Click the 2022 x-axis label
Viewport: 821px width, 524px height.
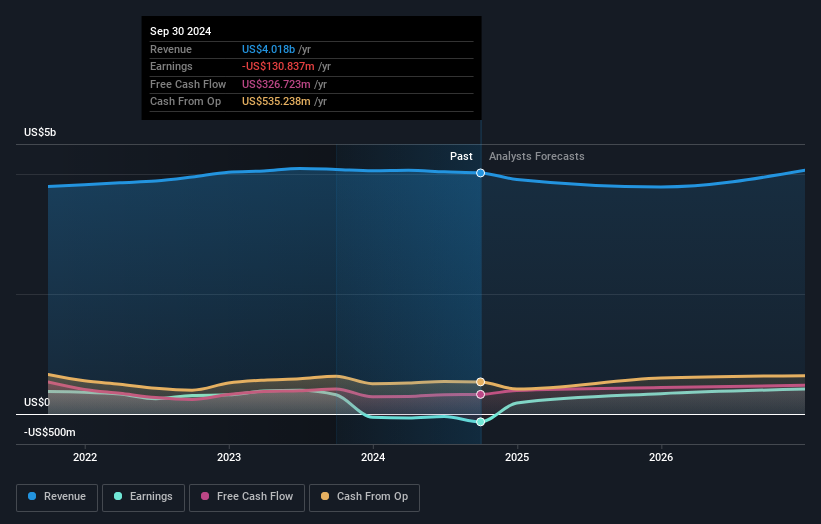coord(85,457)
